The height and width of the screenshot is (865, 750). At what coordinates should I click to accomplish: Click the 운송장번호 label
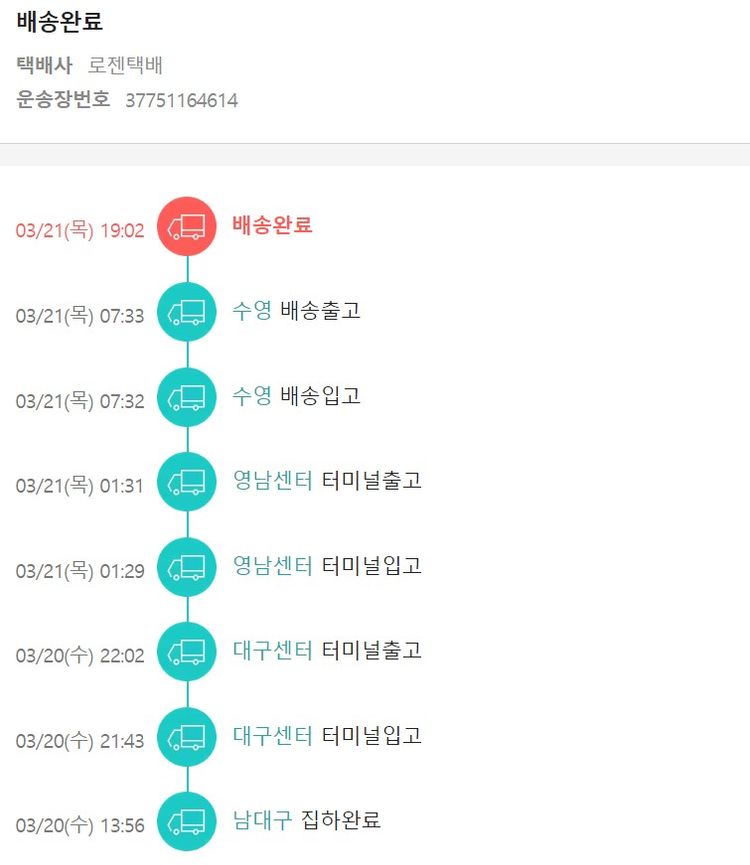click(x=63, y=100)
